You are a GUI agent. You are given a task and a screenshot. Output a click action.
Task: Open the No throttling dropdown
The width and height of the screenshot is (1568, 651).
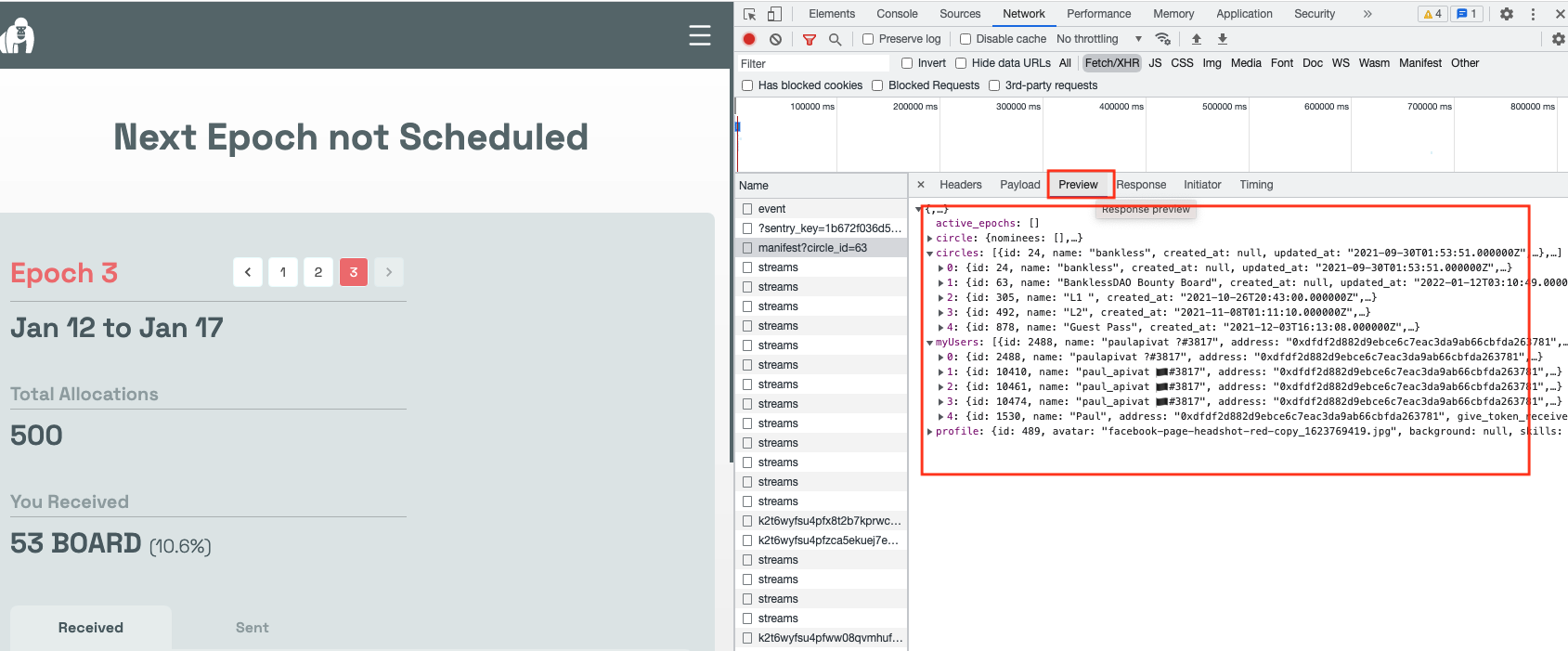click(x=1099, y=39)
